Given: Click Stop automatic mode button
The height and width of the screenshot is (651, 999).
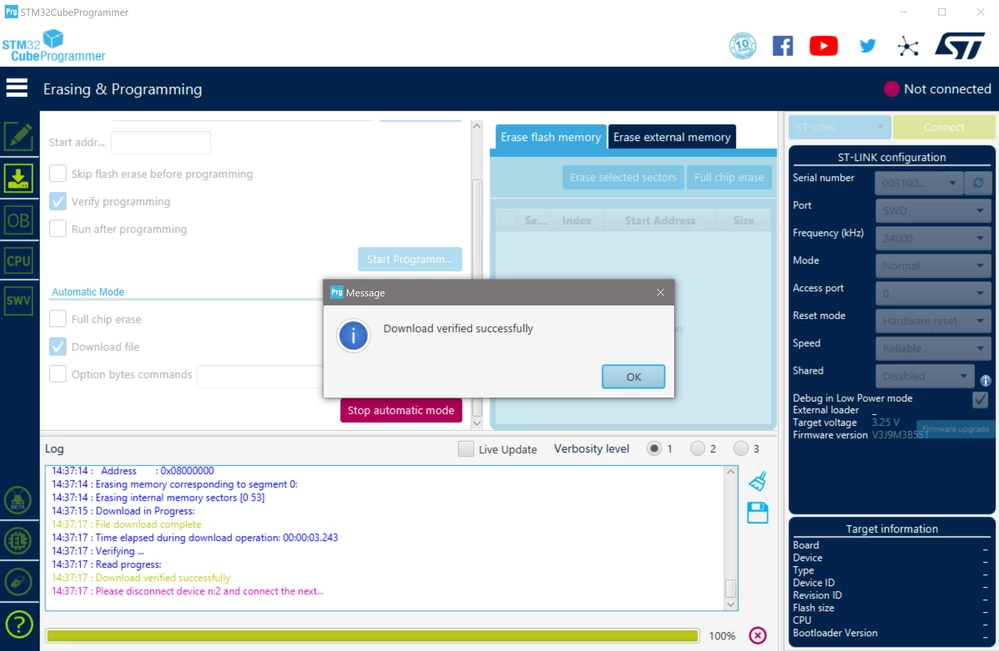Looking at the screenshot, I should coord(401,410).
